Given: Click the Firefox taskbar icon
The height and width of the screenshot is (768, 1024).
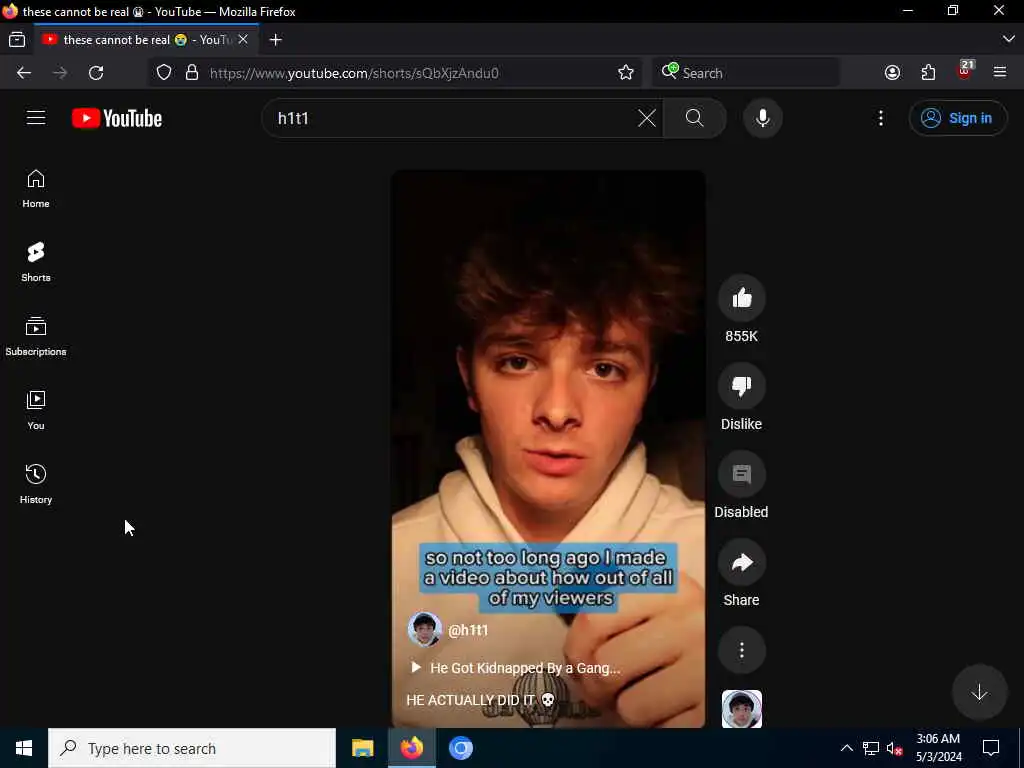Looking at the screenshot, I should tap(411, 748).
